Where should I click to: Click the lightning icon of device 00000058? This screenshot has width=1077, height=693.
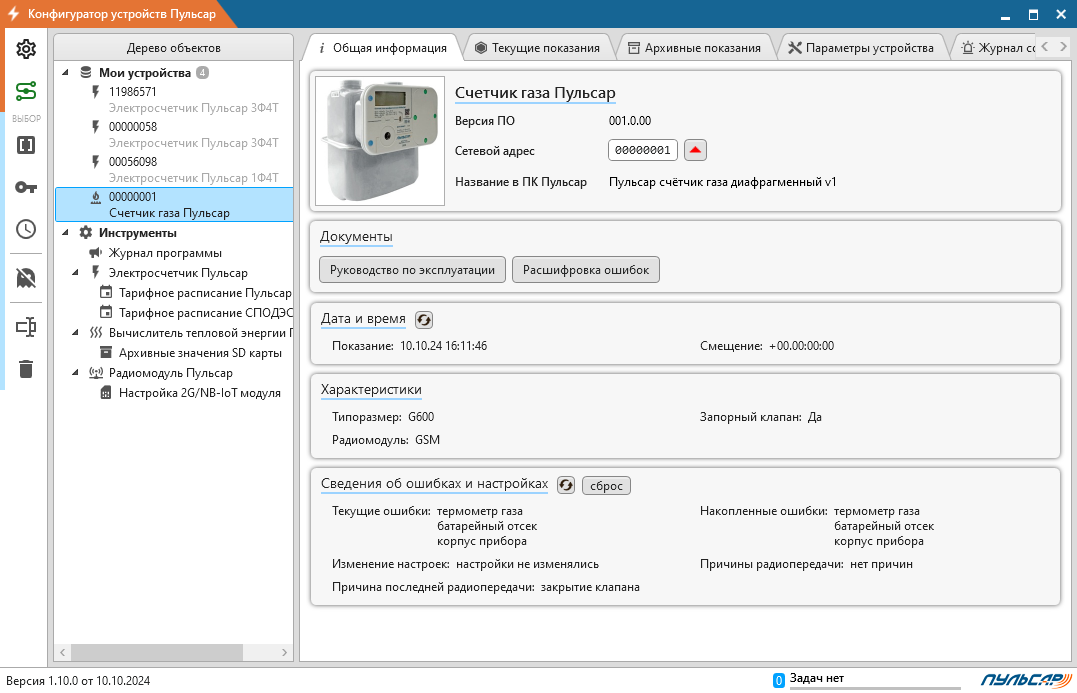[96, 126]
